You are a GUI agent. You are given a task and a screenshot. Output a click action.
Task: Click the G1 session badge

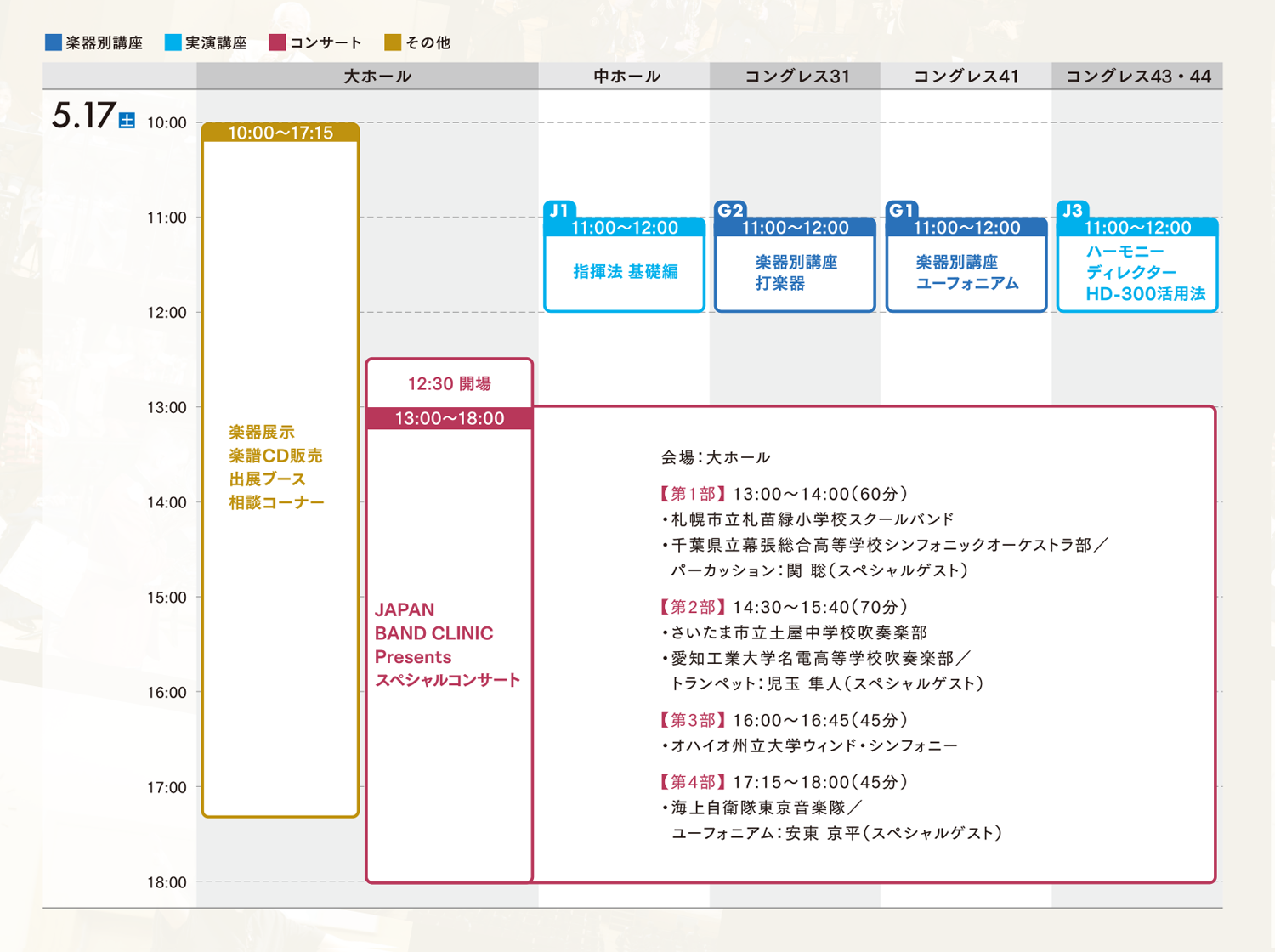[x=902, y=210]
